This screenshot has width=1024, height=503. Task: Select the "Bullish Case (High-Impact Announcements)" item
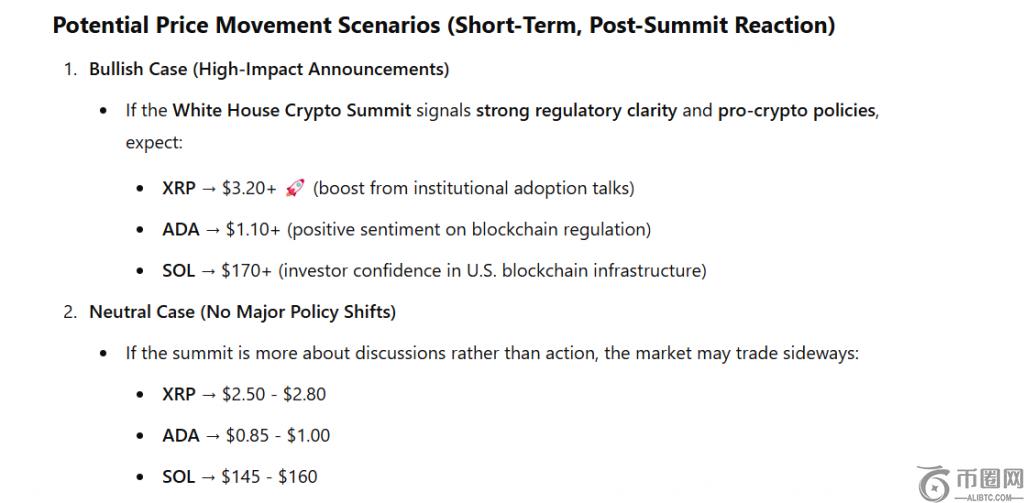(x=269, y=69)
